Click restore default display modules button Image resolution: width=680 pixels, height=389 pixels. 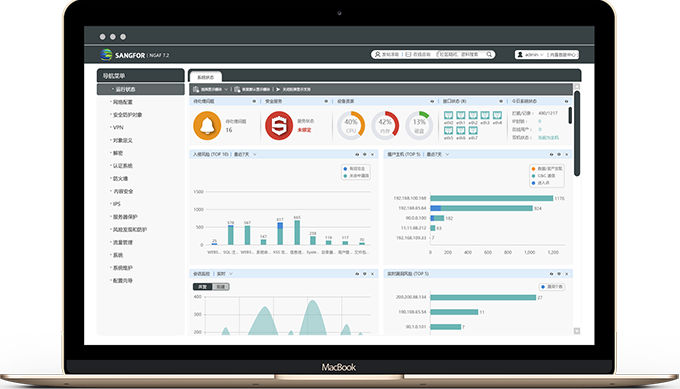[252, 89]
